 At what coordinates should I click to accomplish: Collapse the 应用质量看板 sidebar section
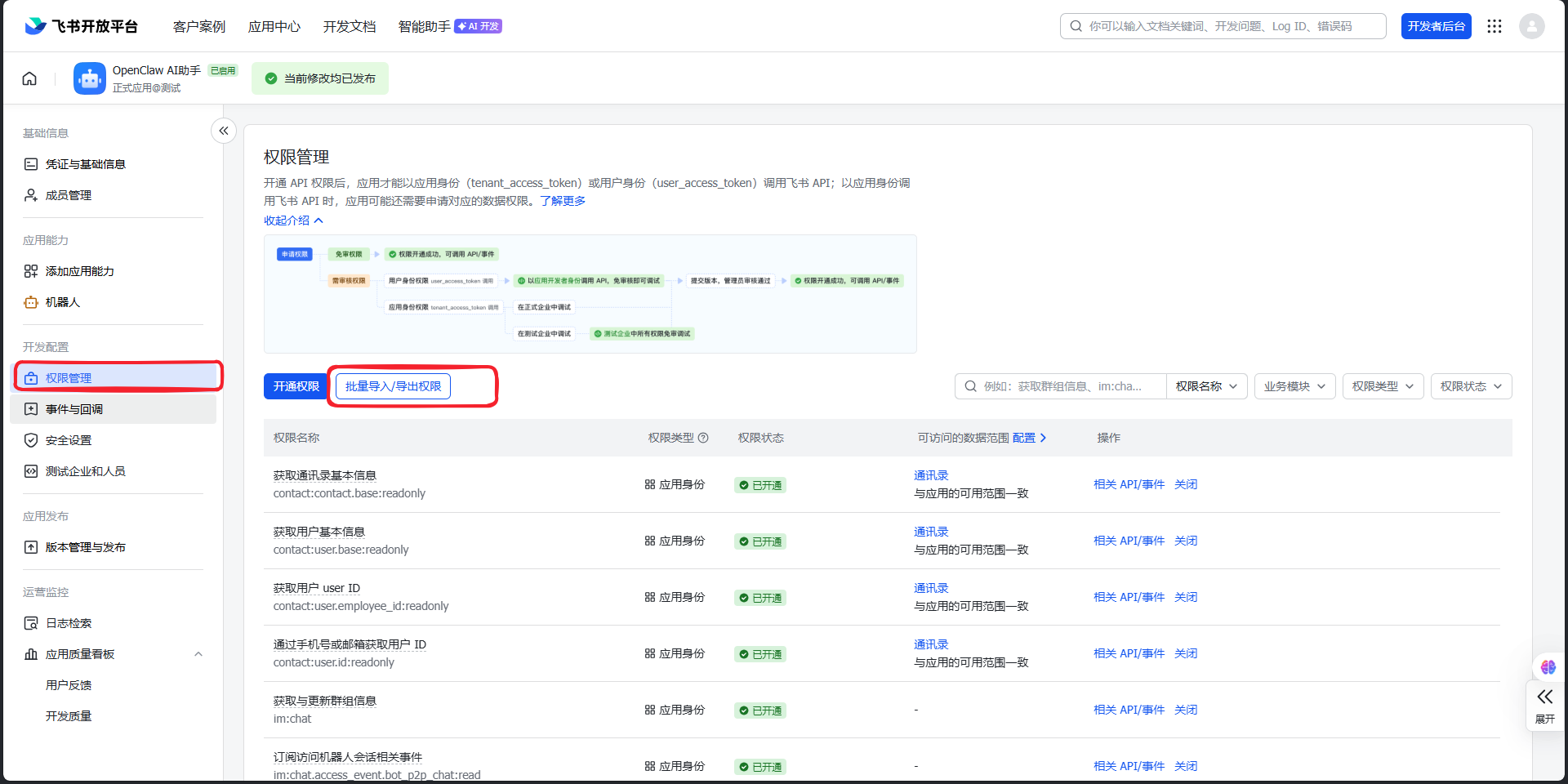[198, 654]
